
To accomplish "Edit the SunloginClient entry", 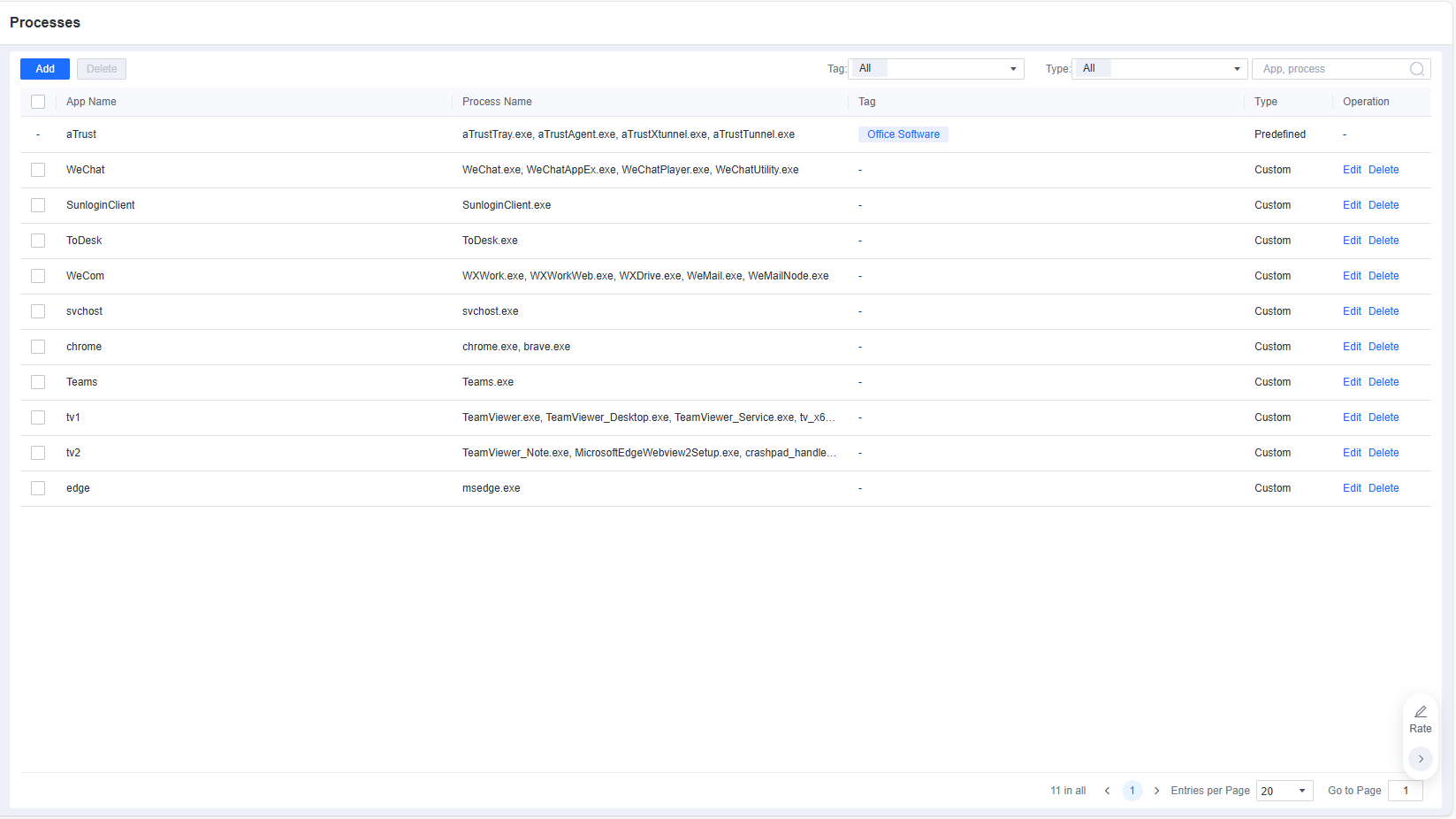I will coord(1352,205).
